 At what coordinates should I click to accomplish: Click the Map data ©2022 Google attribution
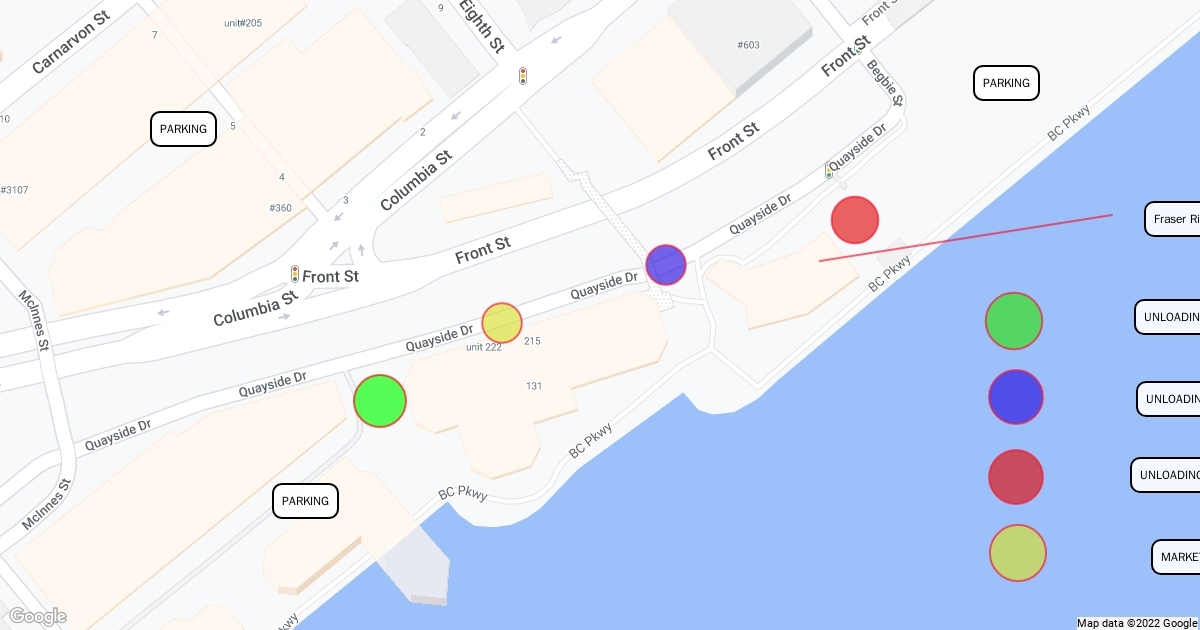click(1137, 623)
